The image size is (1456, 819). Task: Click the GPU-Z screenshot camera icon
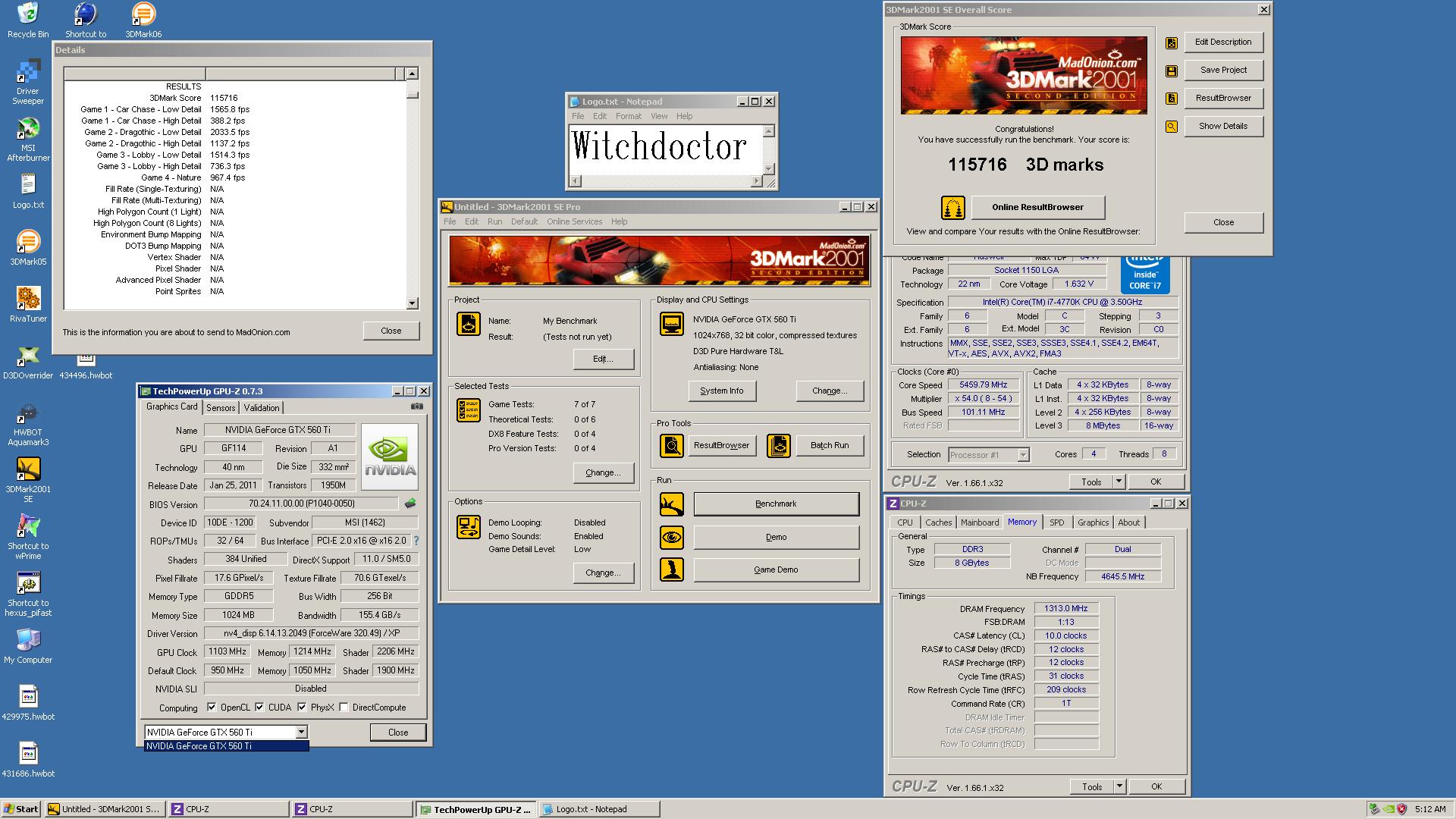coord(417,406)
